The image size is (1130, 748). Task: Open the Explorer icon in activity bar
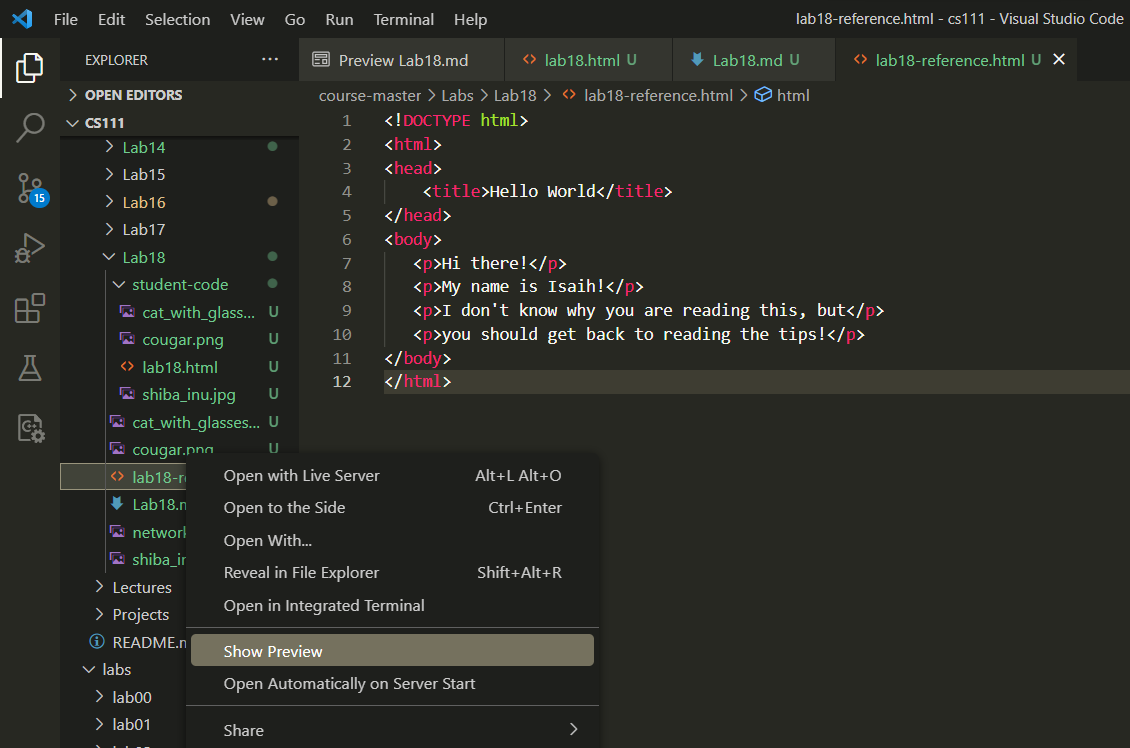click(x=30, y=68)
